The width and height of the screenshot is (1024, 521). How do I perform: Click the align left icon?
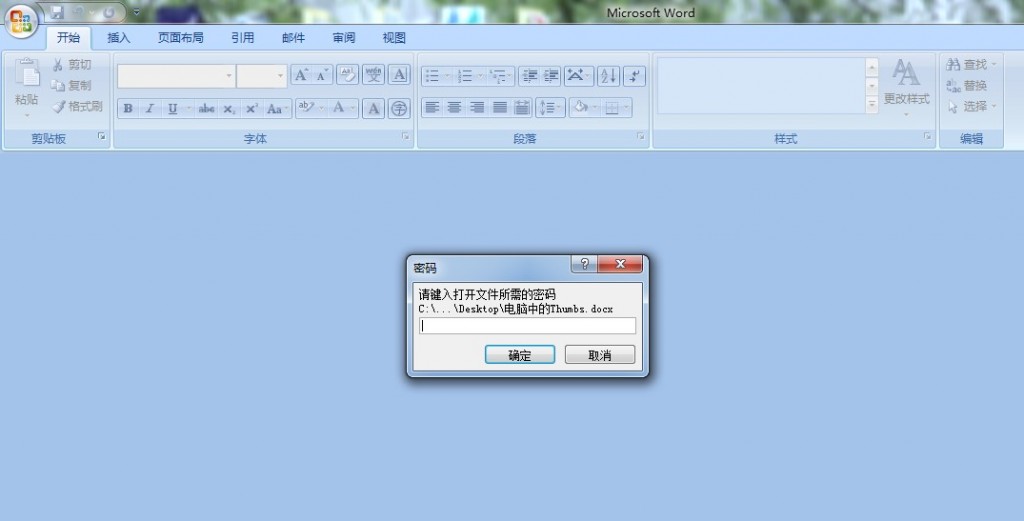coord(432,107)
